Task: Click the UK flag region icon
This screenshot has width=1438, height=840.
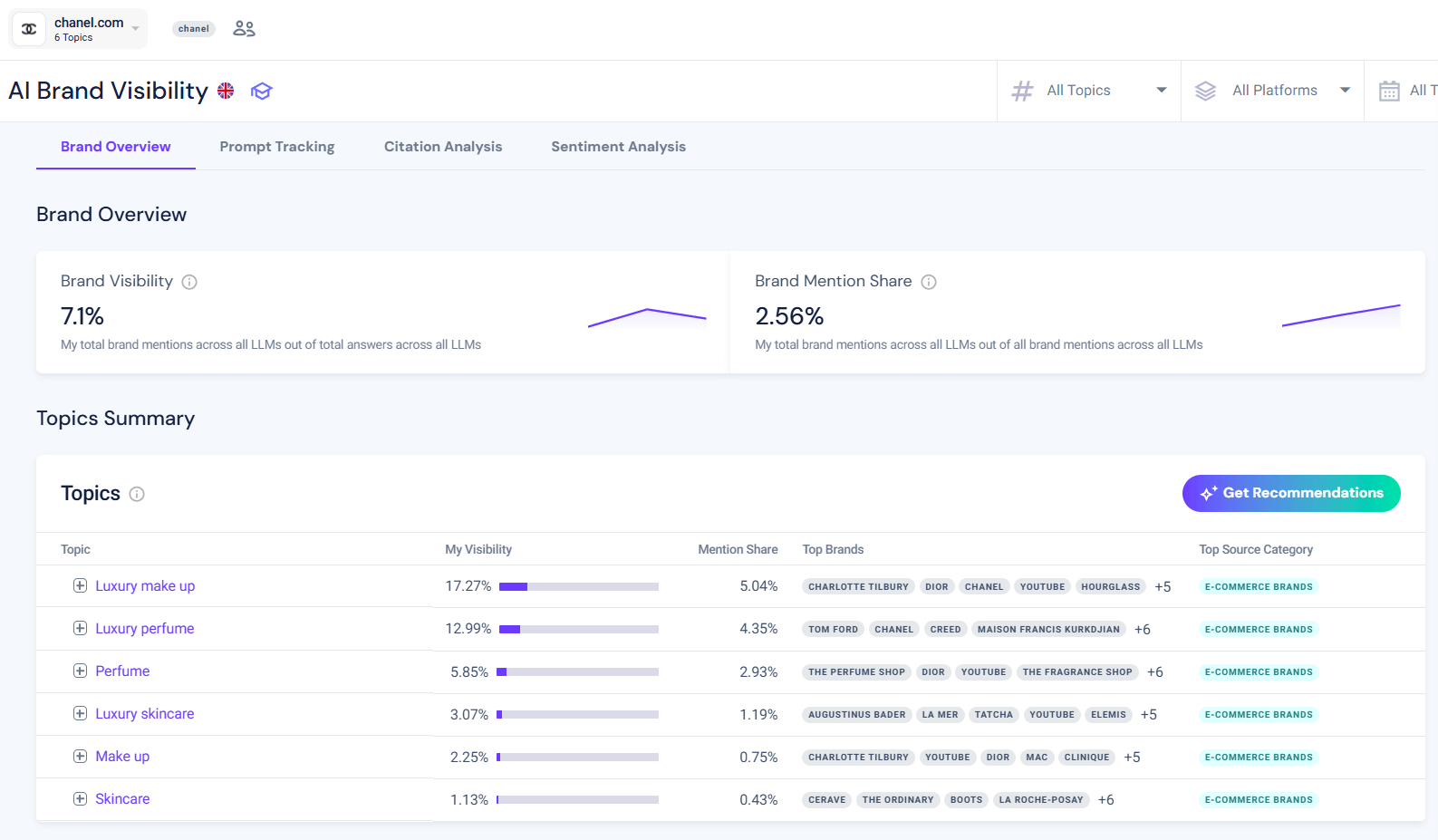Action: (226, 91)
